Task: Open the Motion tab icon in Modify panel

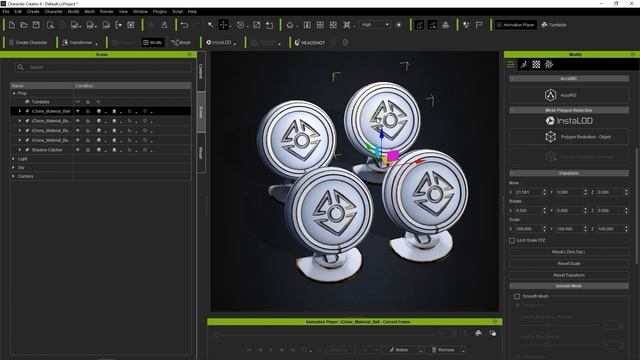Action: [x=524, y=64]
